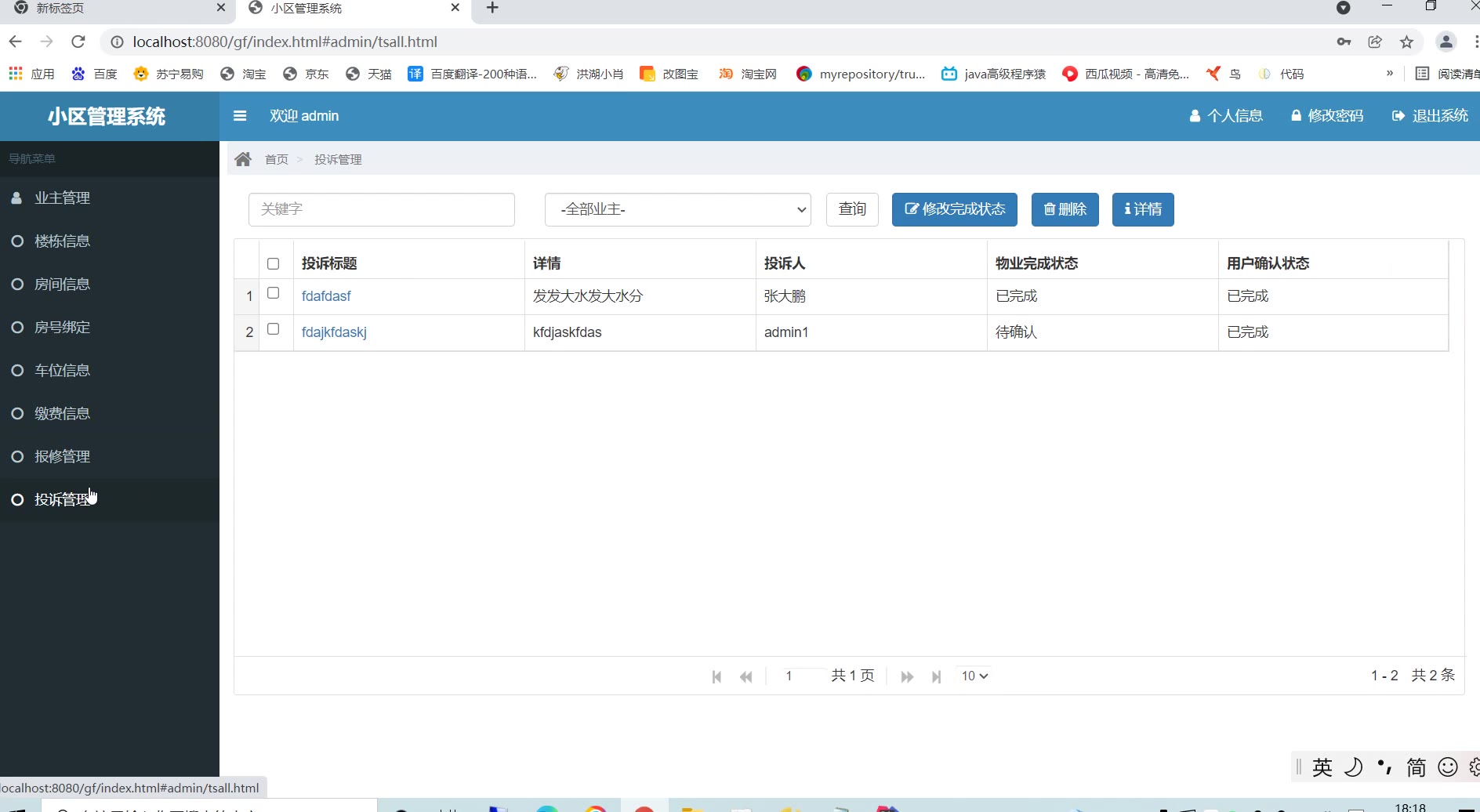The width and height of the screenshot is (1480, 812).
Task: Click the 删除 delete button
Action: click(1065, 209)
